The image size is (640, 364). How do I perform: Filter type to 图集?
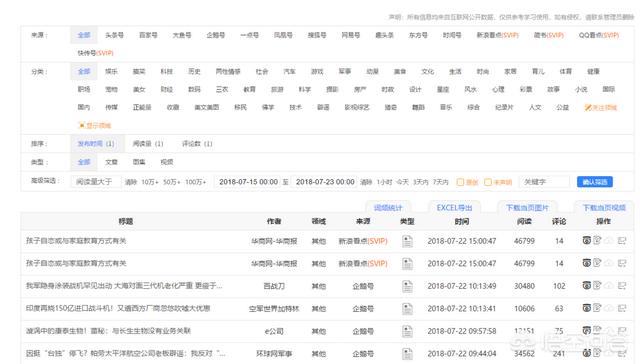[x=139, y=162]
